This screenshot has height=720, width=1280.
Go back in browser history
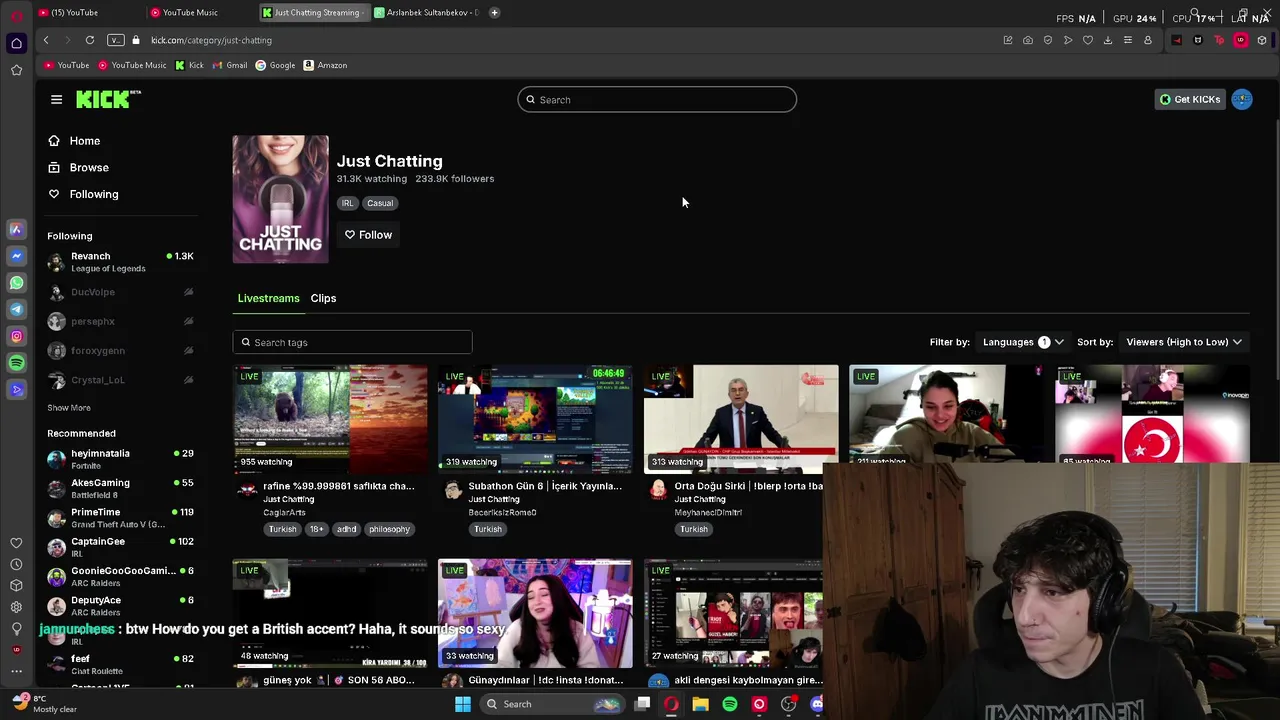click(46, 40)
